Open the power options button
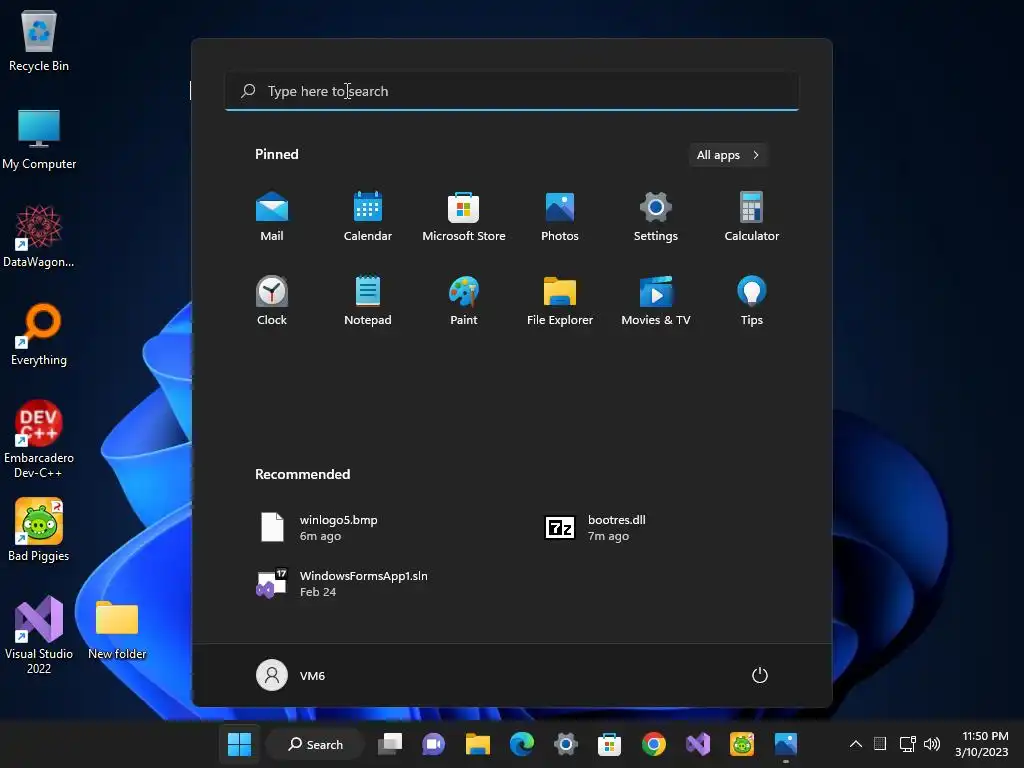This screenshot has height=768, width=1024. click(x=760, y=675)
